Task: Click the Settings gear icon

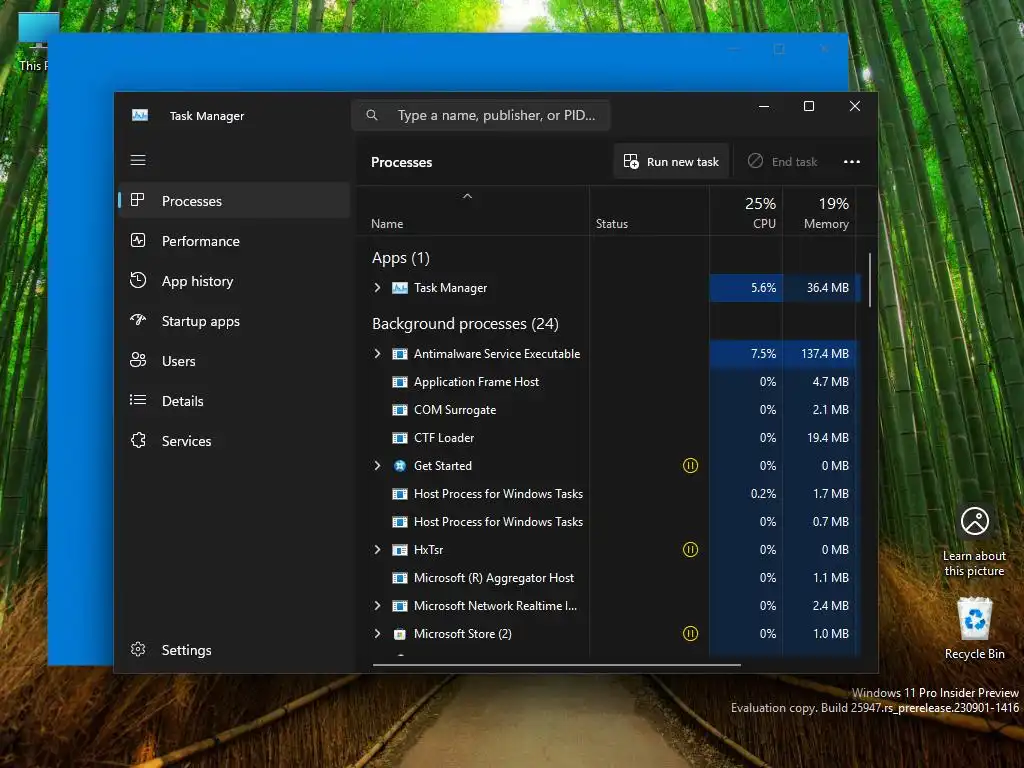Action: pos(138,649)
